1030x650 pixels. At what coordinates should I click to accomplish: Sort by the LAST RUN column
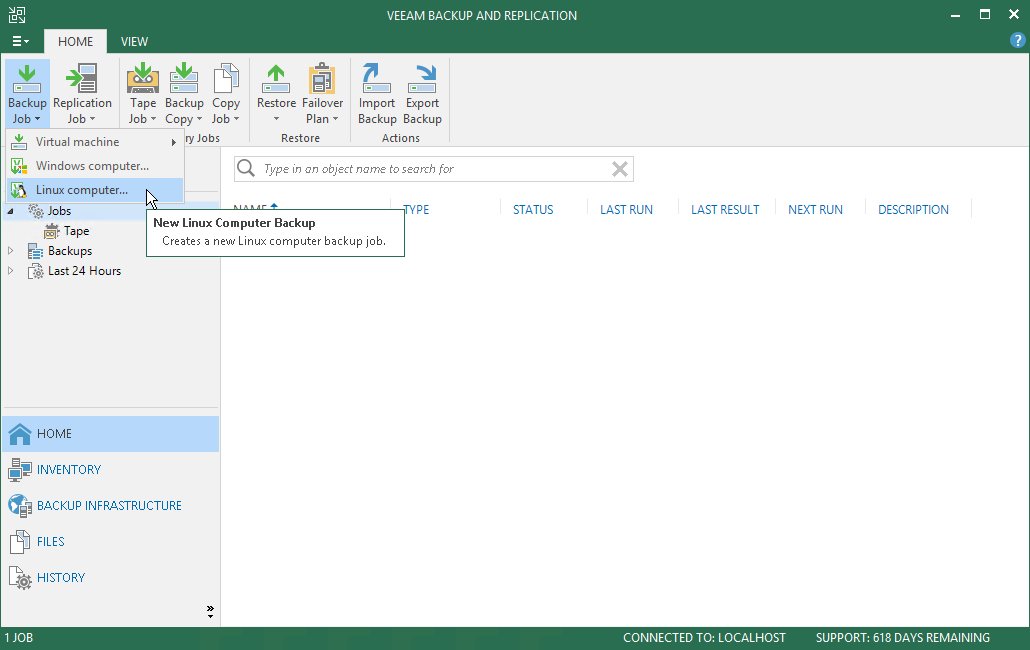point(626,209)
